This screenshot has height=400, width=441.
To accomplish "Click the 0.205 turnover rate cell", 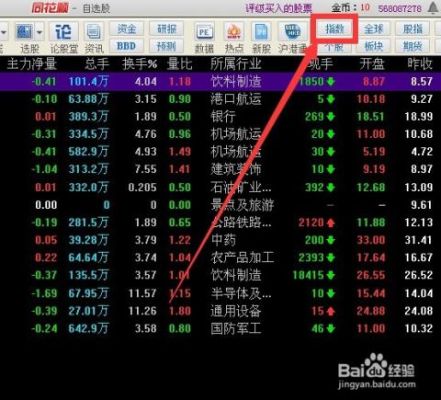I will pos(142,187).
